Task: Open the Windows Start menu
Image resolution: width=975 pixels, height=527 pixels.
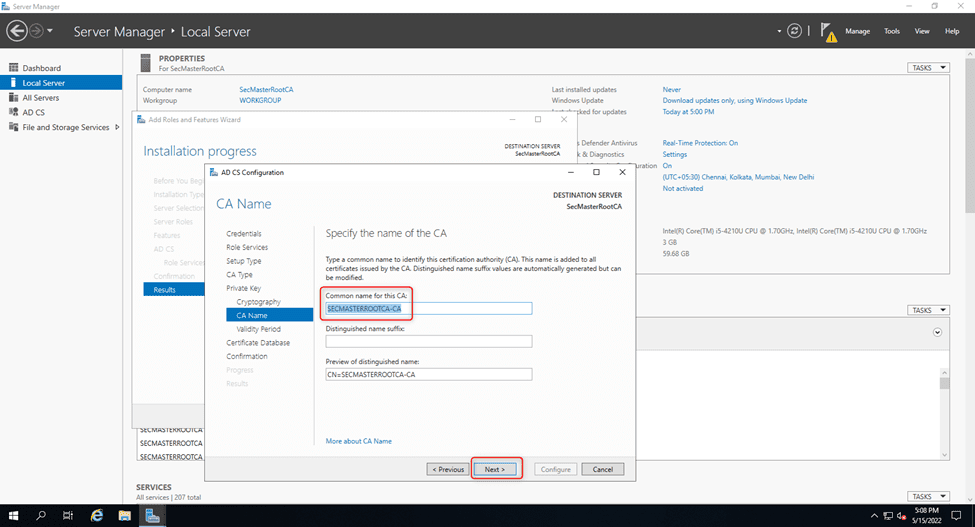Action: click(x=13, y=515)
